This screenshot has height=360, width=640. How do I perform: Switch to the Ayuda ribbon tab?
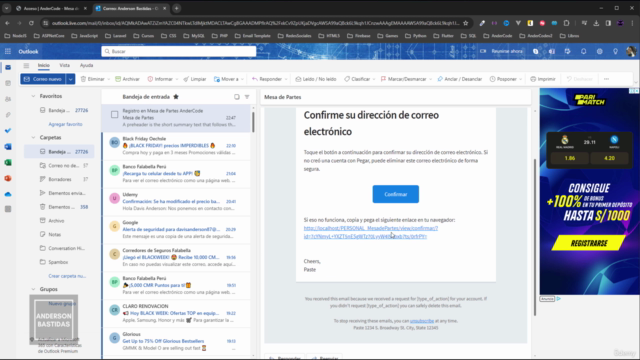click(87, 65)
